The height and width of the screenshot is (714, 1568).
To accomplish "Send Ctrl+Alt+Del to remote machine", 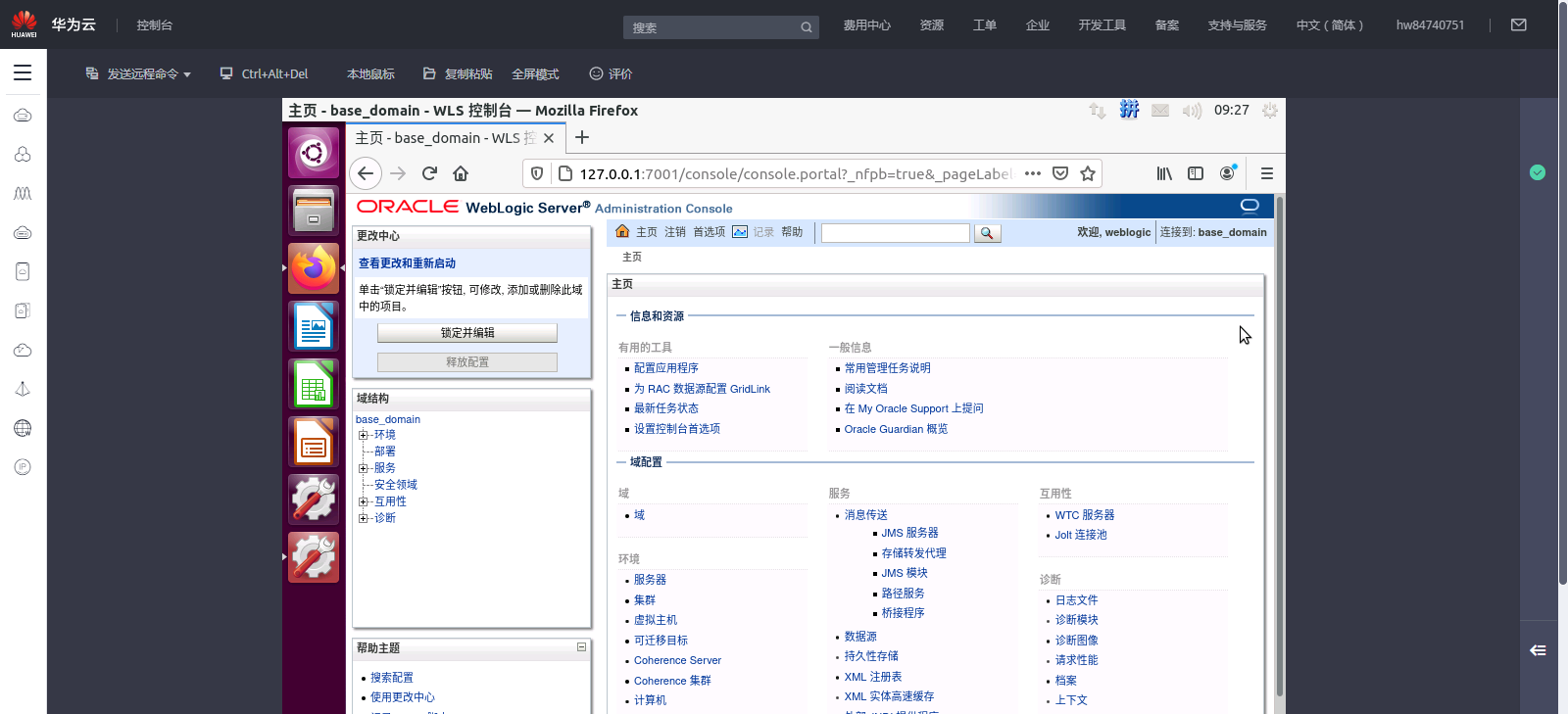I will pos(265,73).
